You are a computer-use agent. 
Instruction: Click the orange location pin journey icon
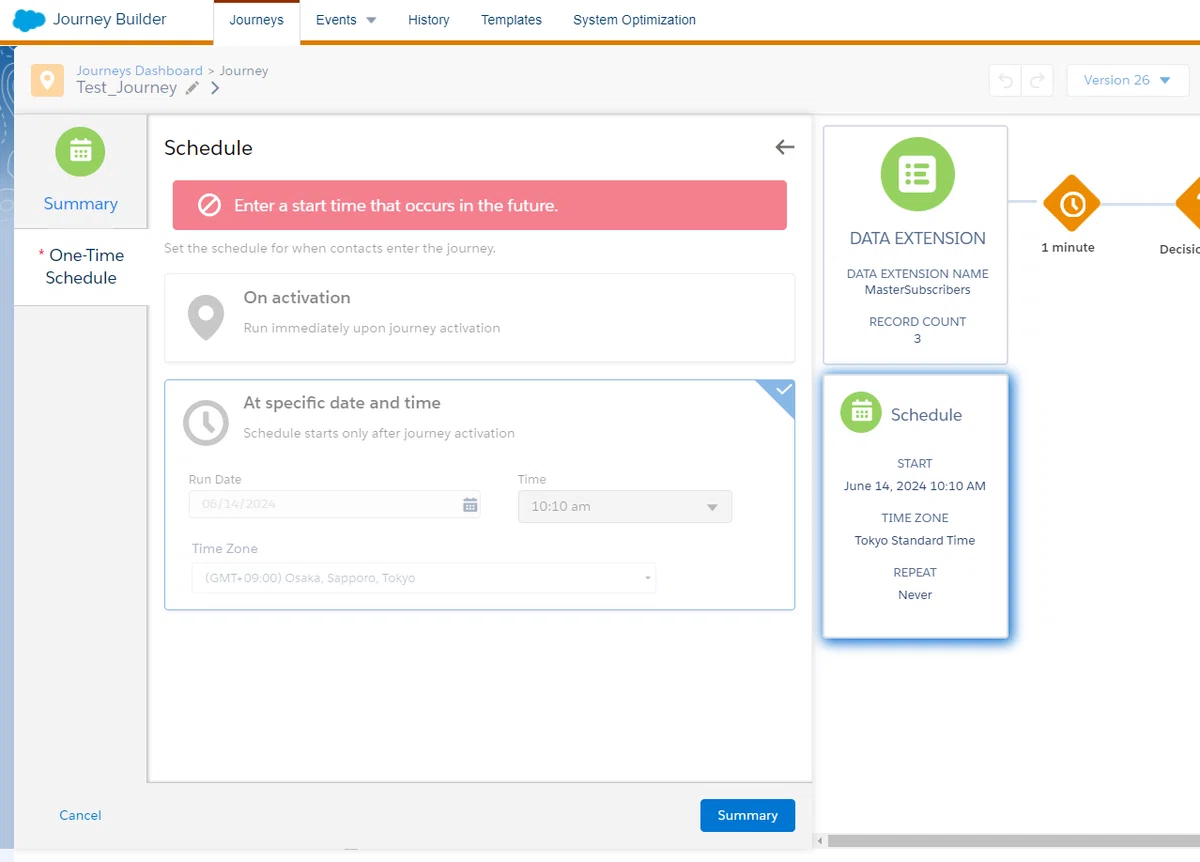click(48, 80)
